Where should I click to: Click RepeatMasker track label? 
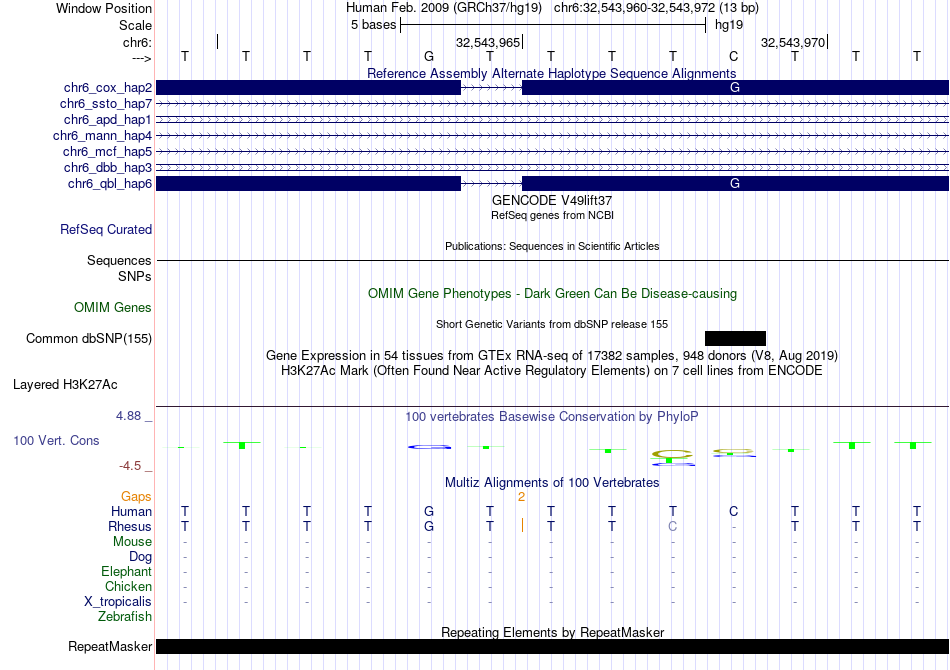(110, 647)
